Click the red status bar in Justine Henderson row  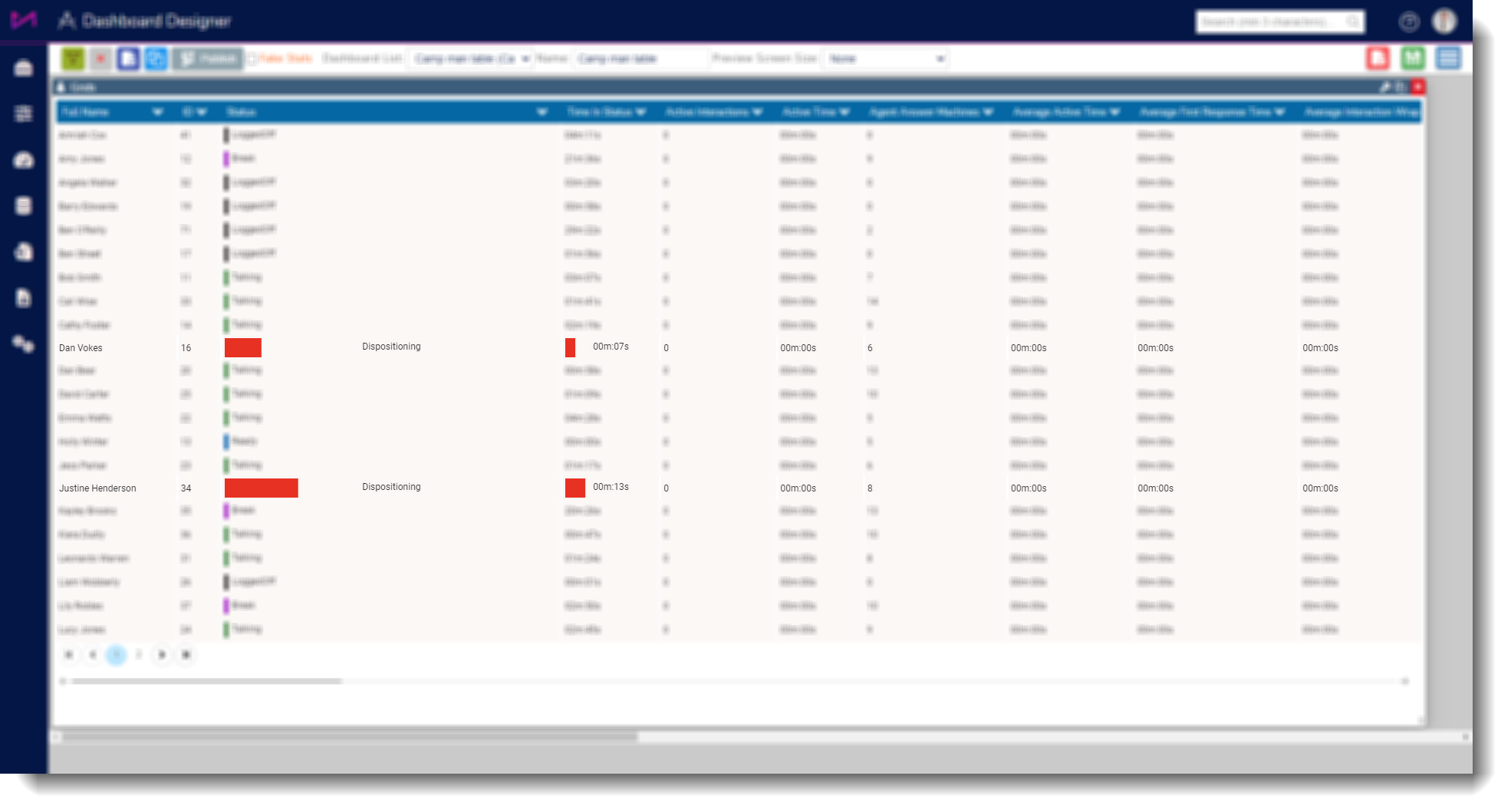click(262, 488)
